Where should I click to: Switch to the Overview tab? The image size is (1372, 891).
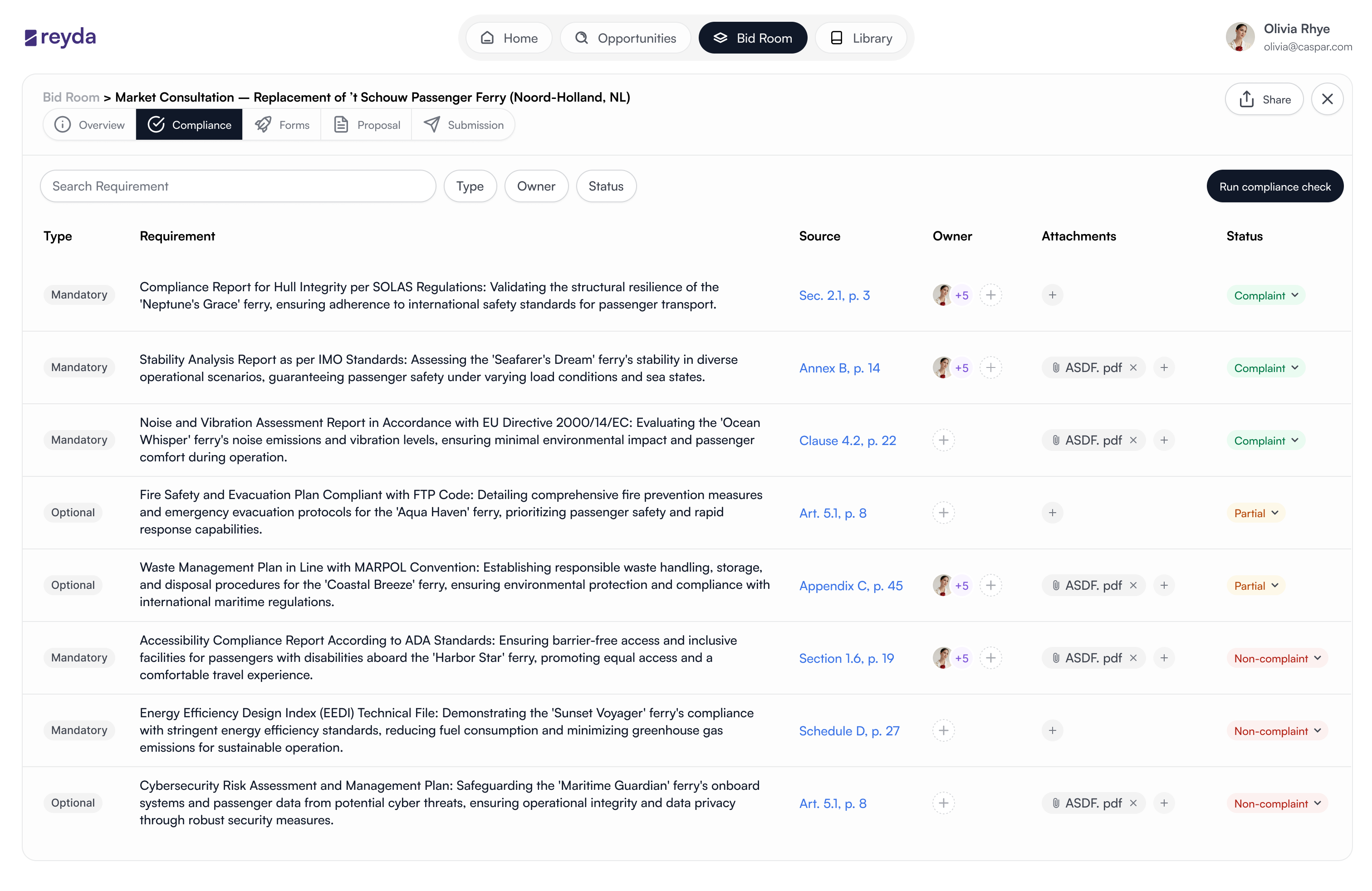coord(89,125)
